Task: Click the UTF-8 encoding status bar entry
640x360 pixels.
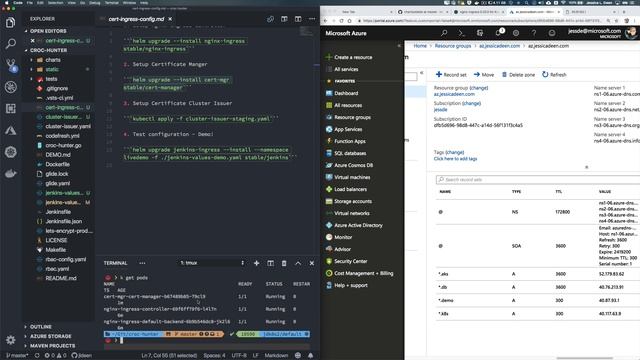Action: tap(239, 356)
